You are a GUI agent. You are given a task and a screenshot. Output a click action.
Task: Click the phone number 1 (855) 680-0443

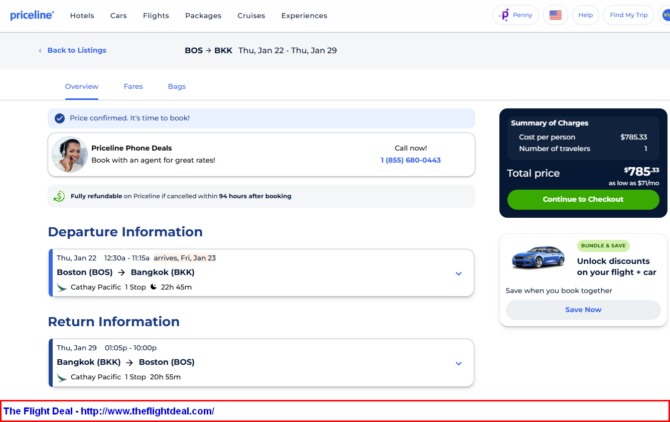tap(410, 160)
